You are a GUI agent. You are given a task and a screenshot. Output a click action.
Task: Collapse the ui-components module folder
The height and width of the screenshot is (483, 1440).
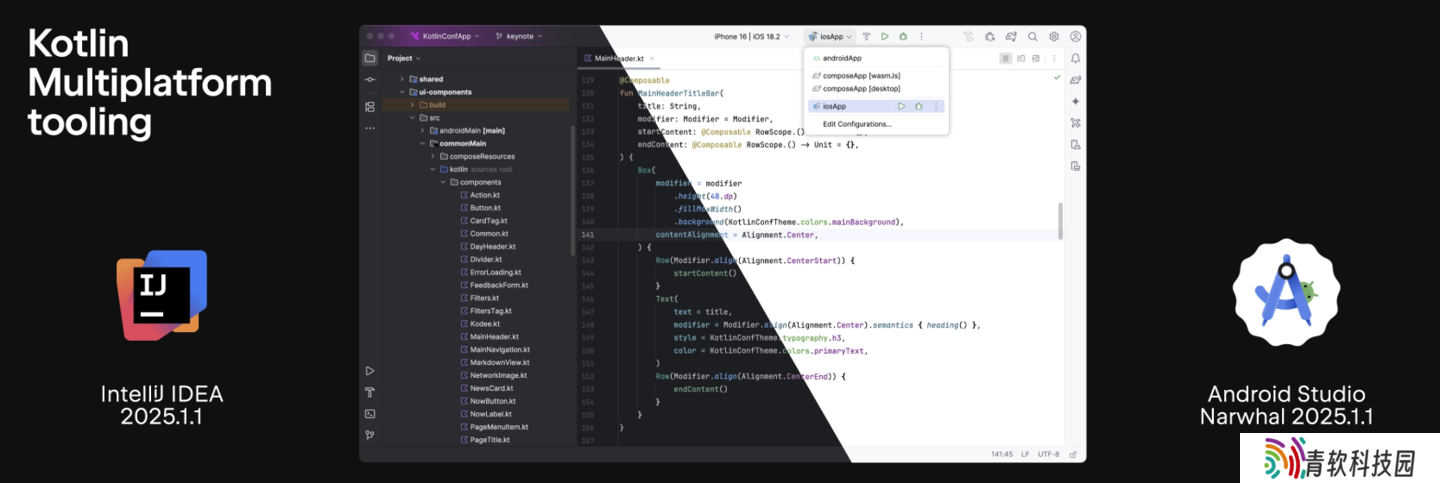point(402,92)
